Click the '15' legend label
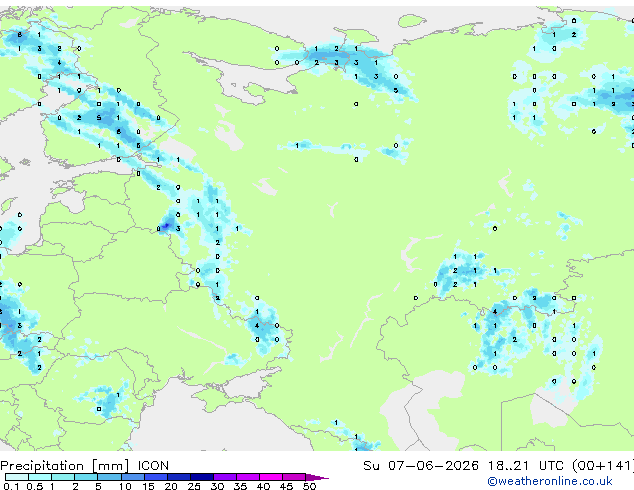Screen dimensions: 634x490 click(148, 486)
